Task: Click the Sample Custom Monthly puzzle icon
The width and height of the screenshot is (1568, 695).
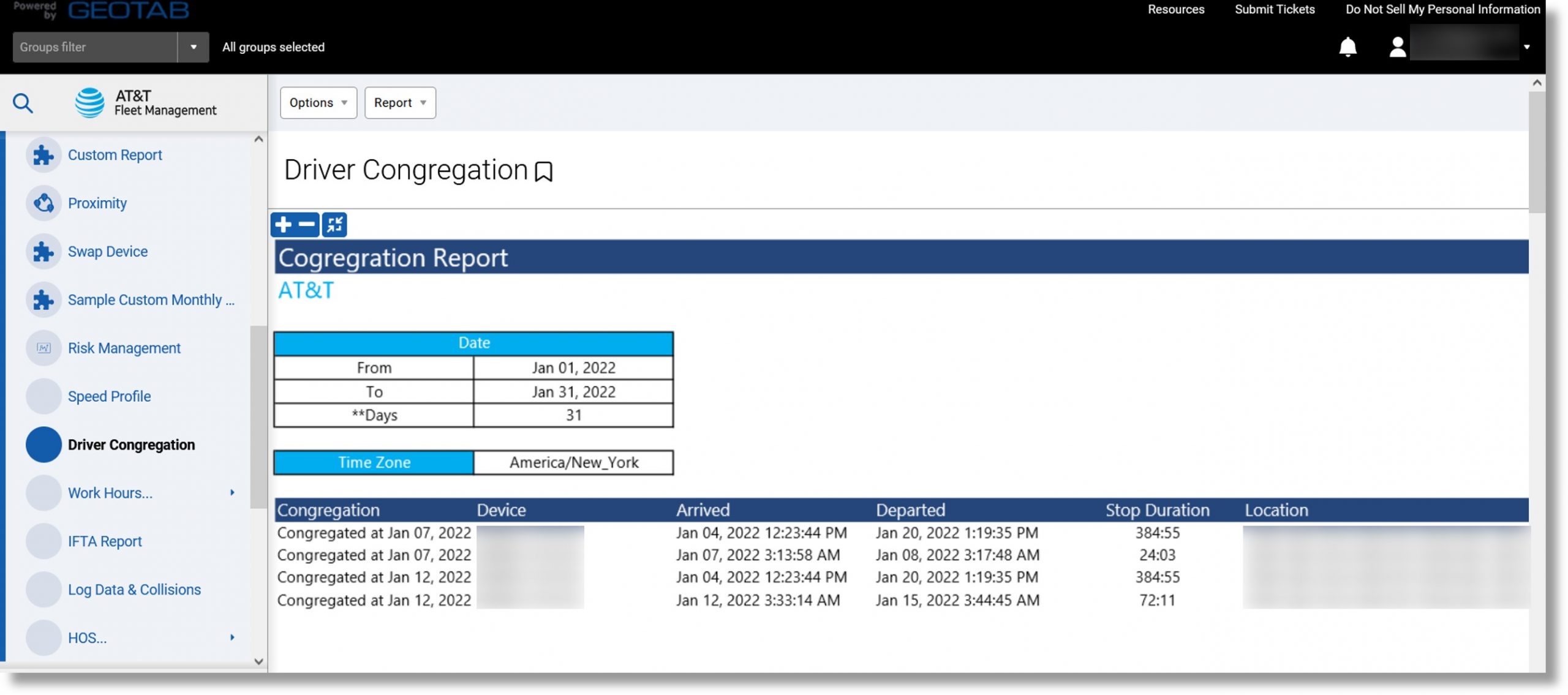Action: [43, 300]
